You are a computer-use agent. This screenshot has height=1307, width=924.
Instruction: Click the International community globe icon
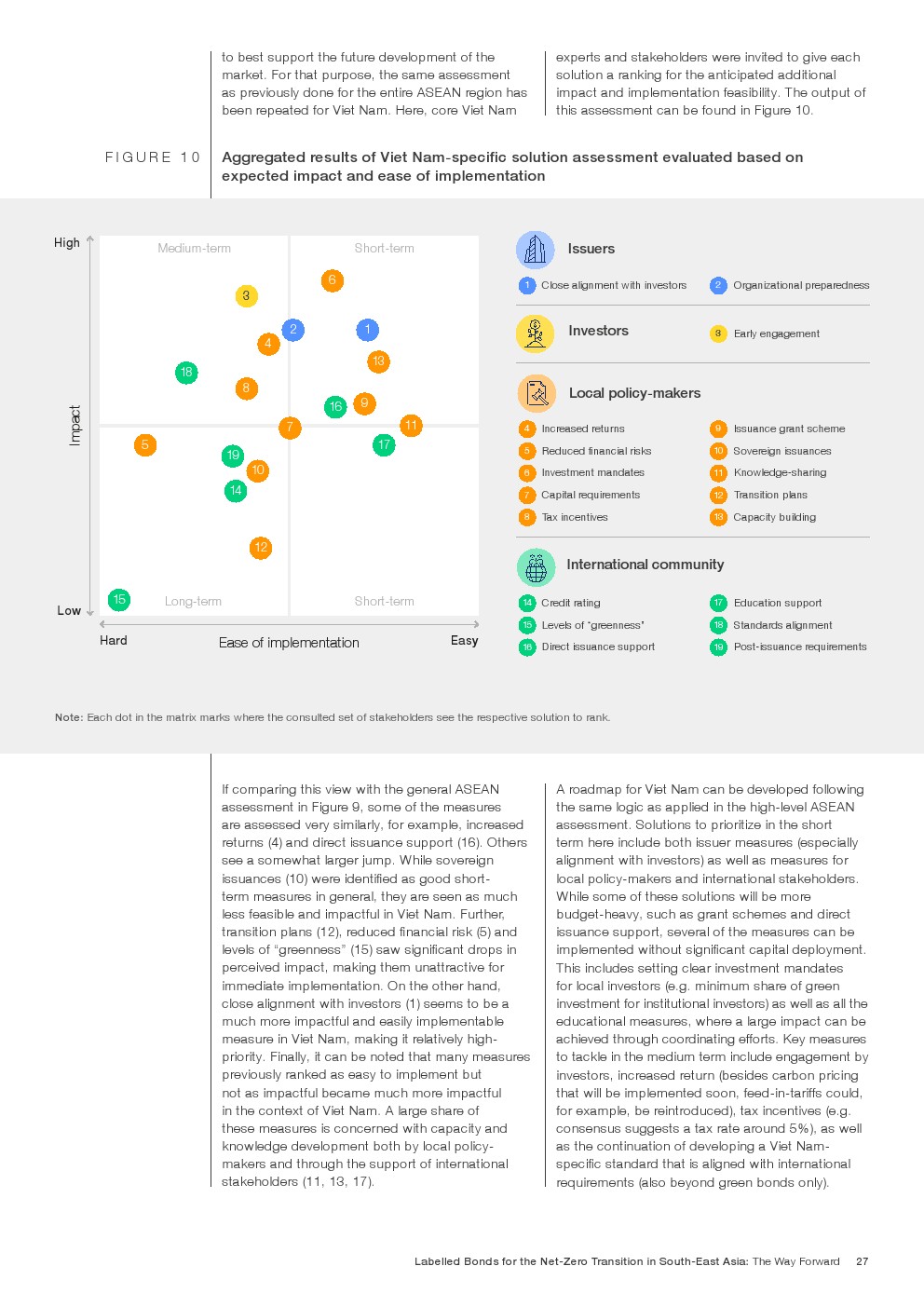coord(536,565)
